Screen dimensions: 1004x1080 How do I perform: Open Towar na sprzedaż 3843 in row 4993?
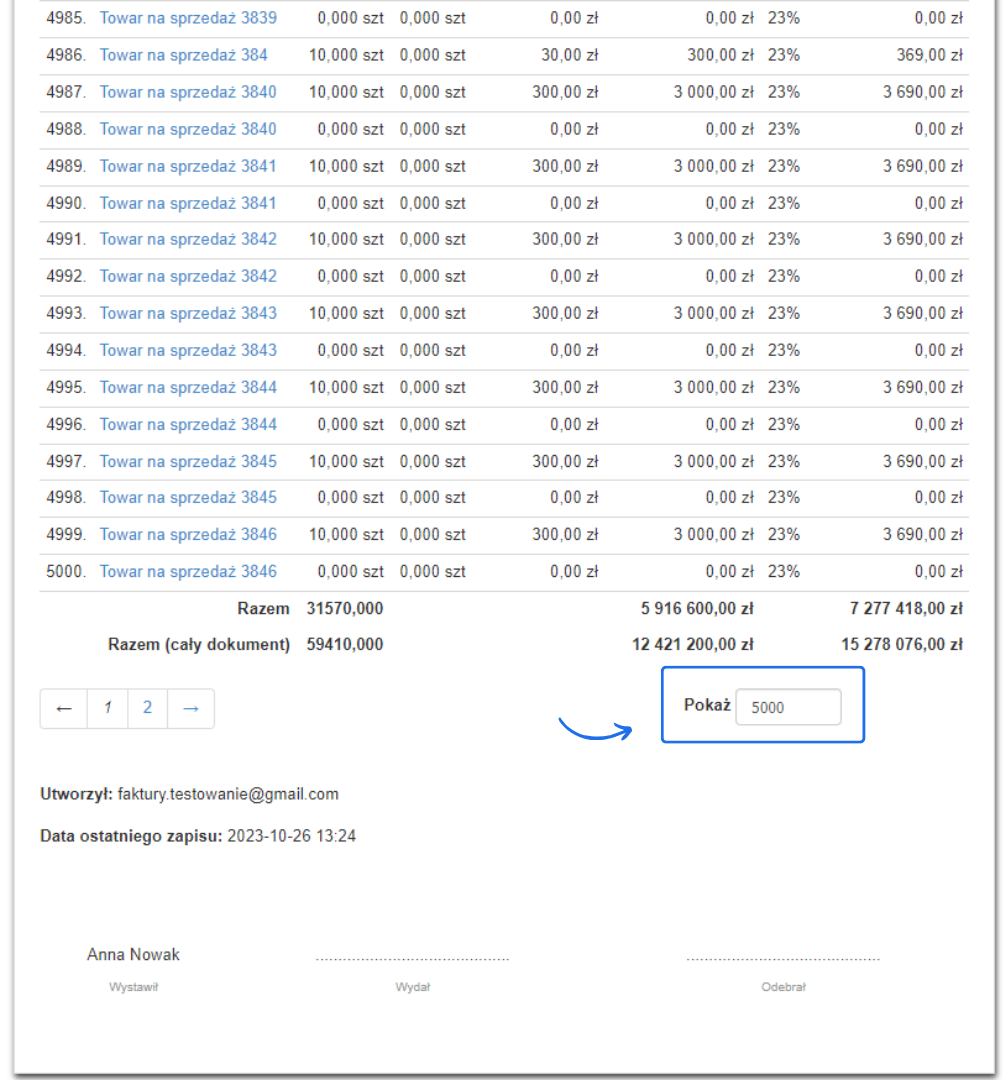188,313
